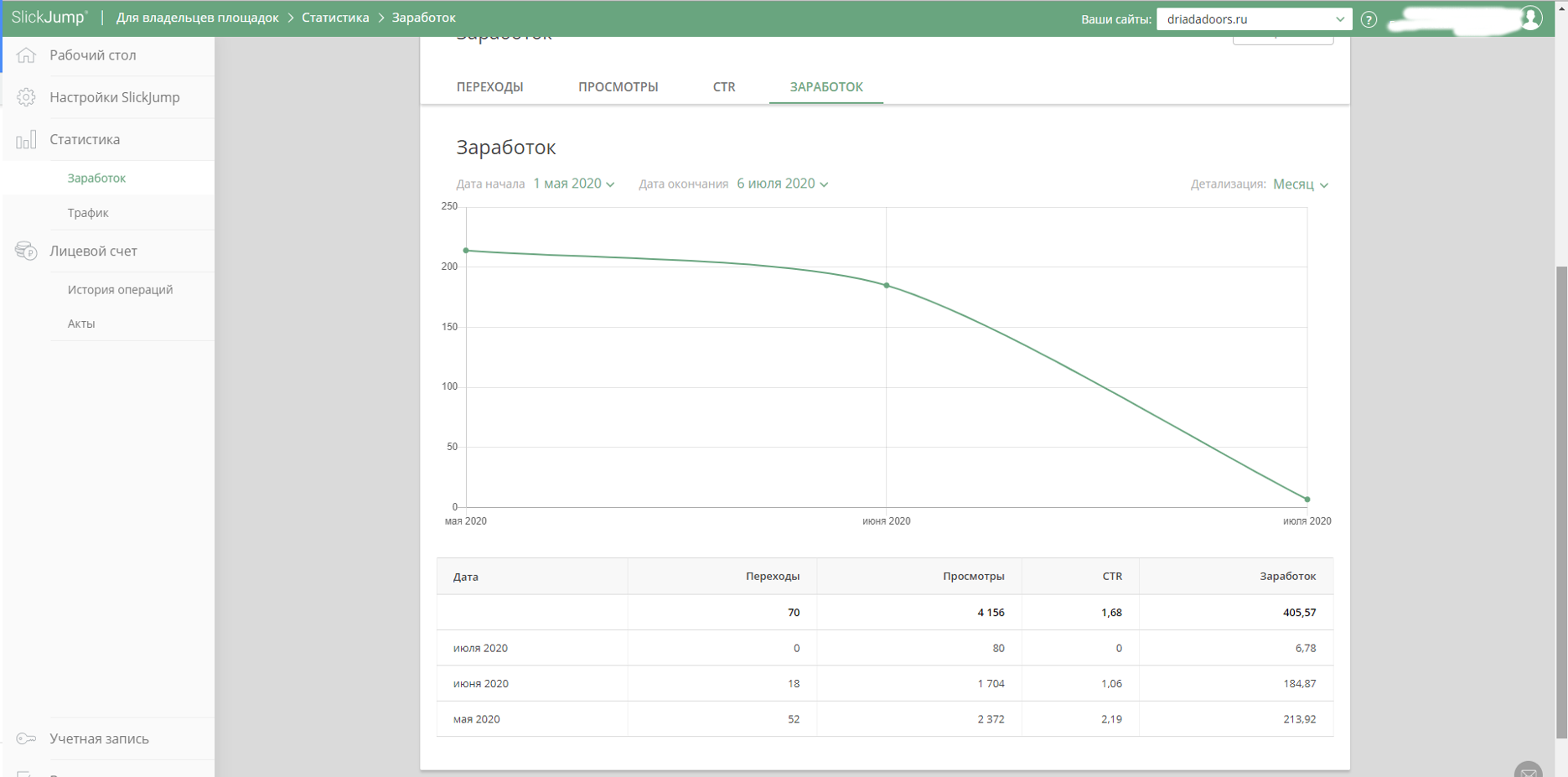Screen dimensions: 1568x777
Task: Click the home icon beside Рабочий стол
Action: [x=26, y=55]
